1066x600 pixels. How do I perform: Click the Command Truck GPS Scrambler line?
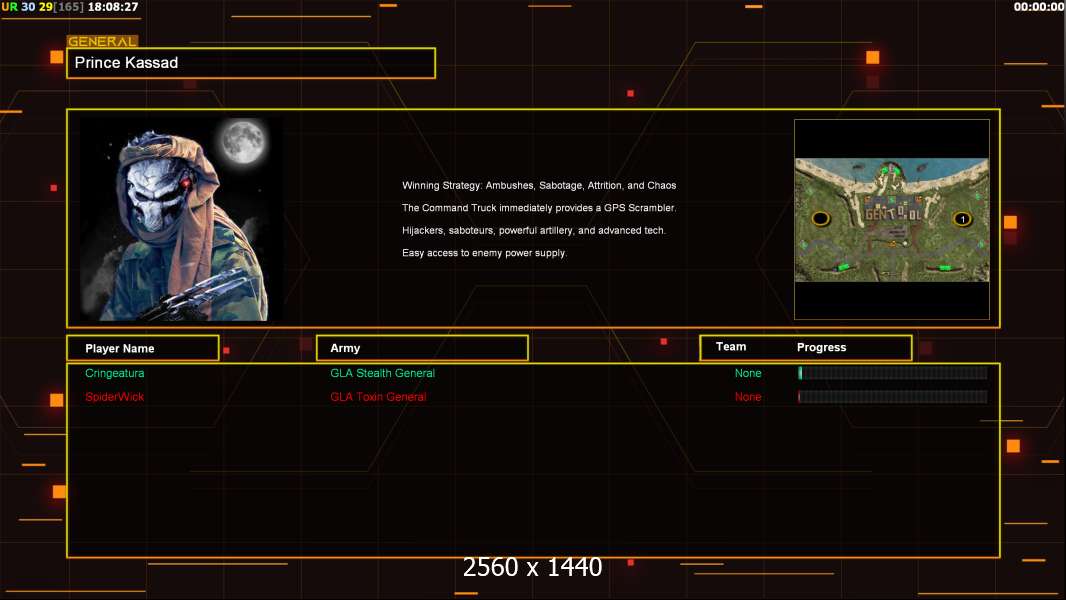pos(539,208)
